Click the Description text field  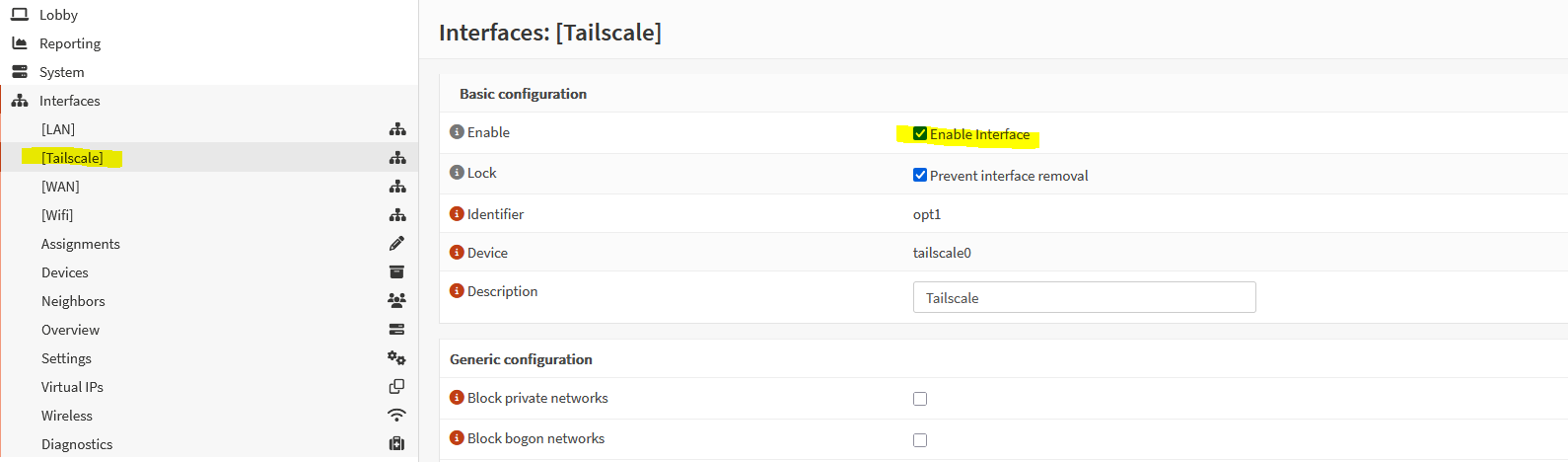point(1084,298)
